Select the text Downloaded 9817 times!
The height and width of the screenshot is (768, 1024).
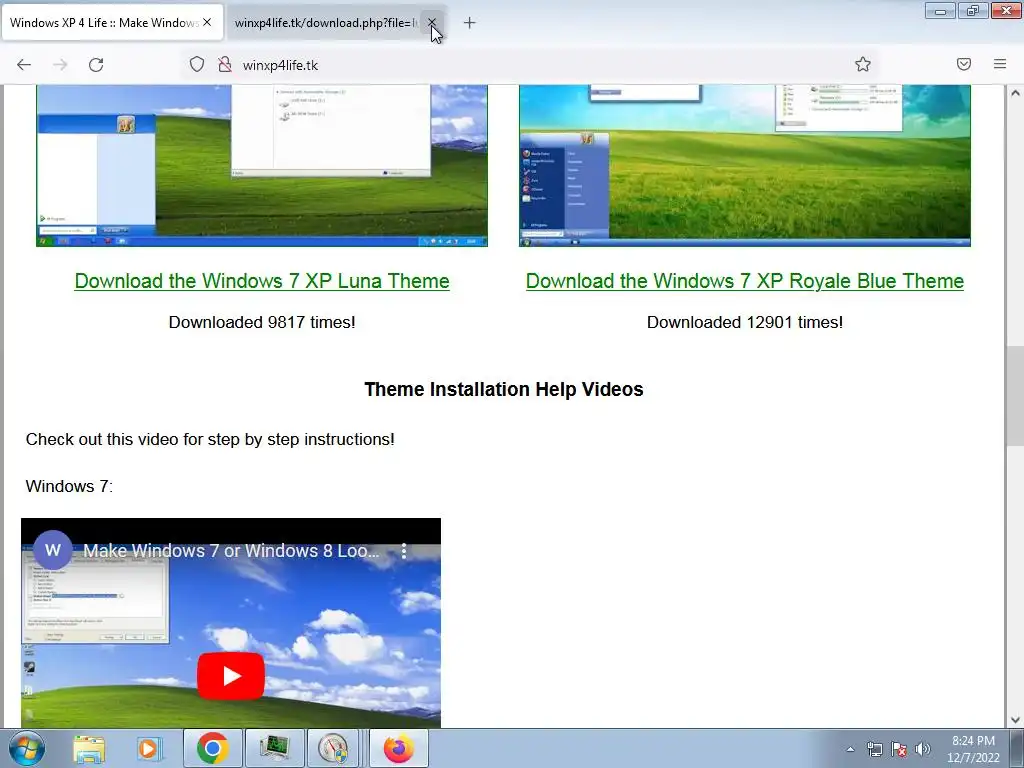tap(262, 323)
